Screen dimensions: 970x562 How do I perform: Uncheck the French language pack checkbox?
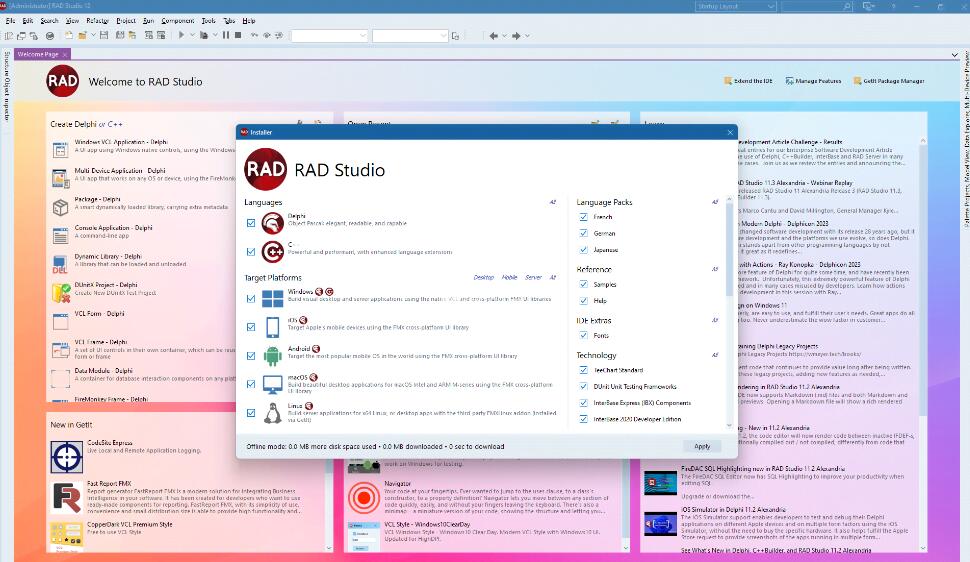tap(584, 217)
